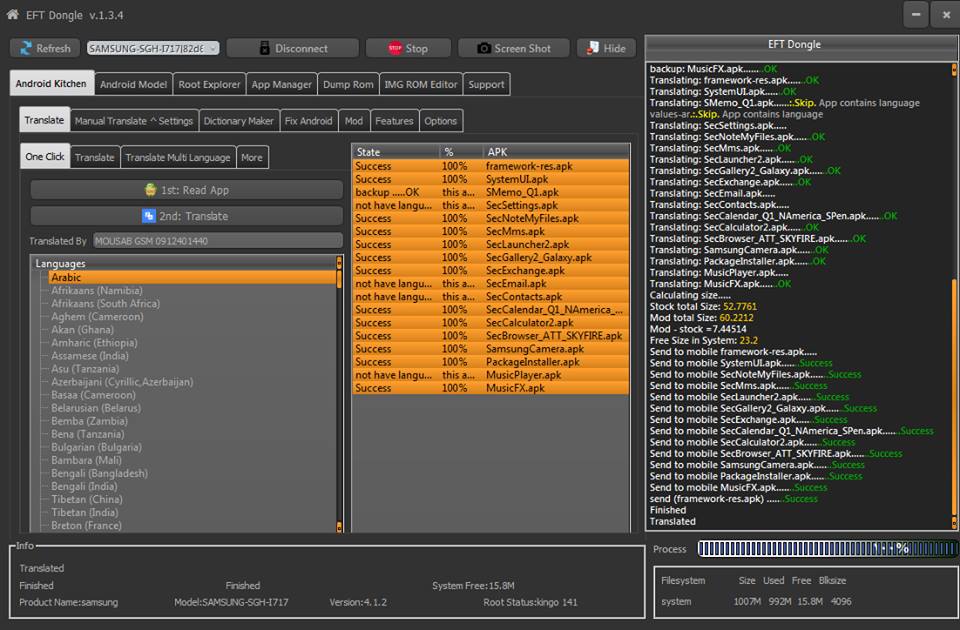The image size is (960, 630).
Task: Open the Mod tab
Action: coord(354,121)
